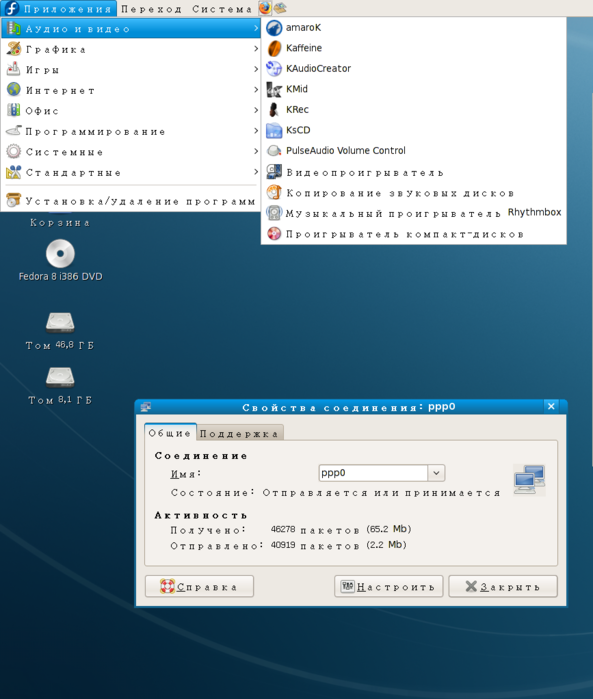Launch amaroK from the audio submenu
Screen dimensions: 593x699
413,28
